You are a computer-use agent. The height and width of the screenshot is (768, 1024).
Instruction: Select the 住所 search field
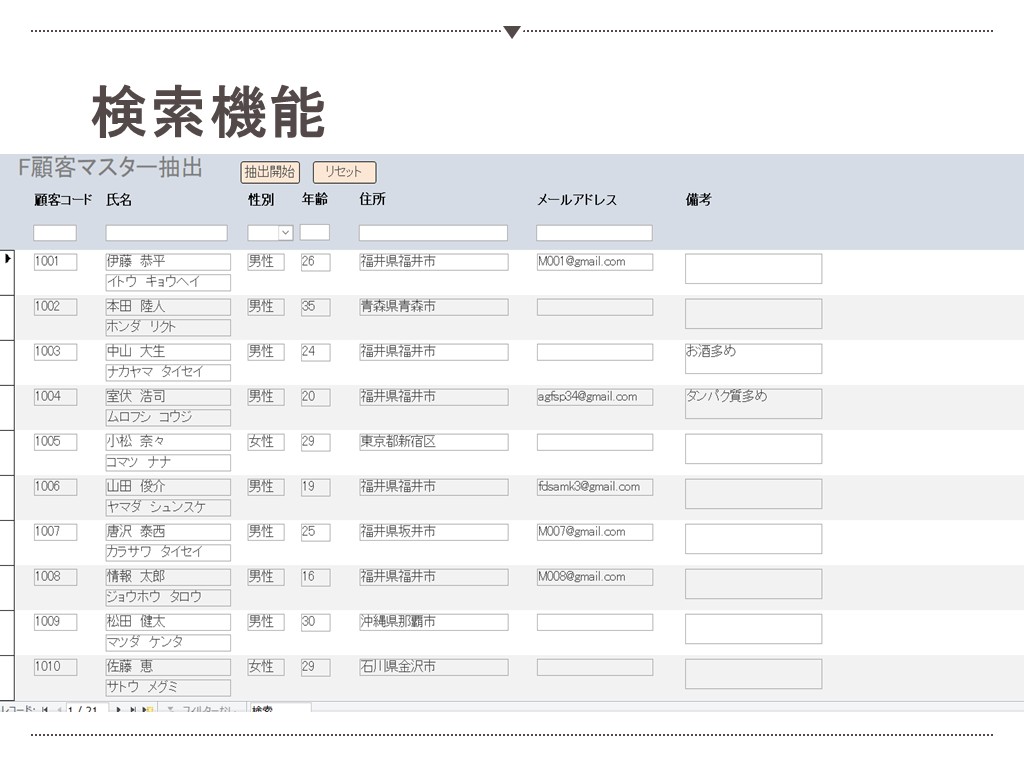click(433, 233)
